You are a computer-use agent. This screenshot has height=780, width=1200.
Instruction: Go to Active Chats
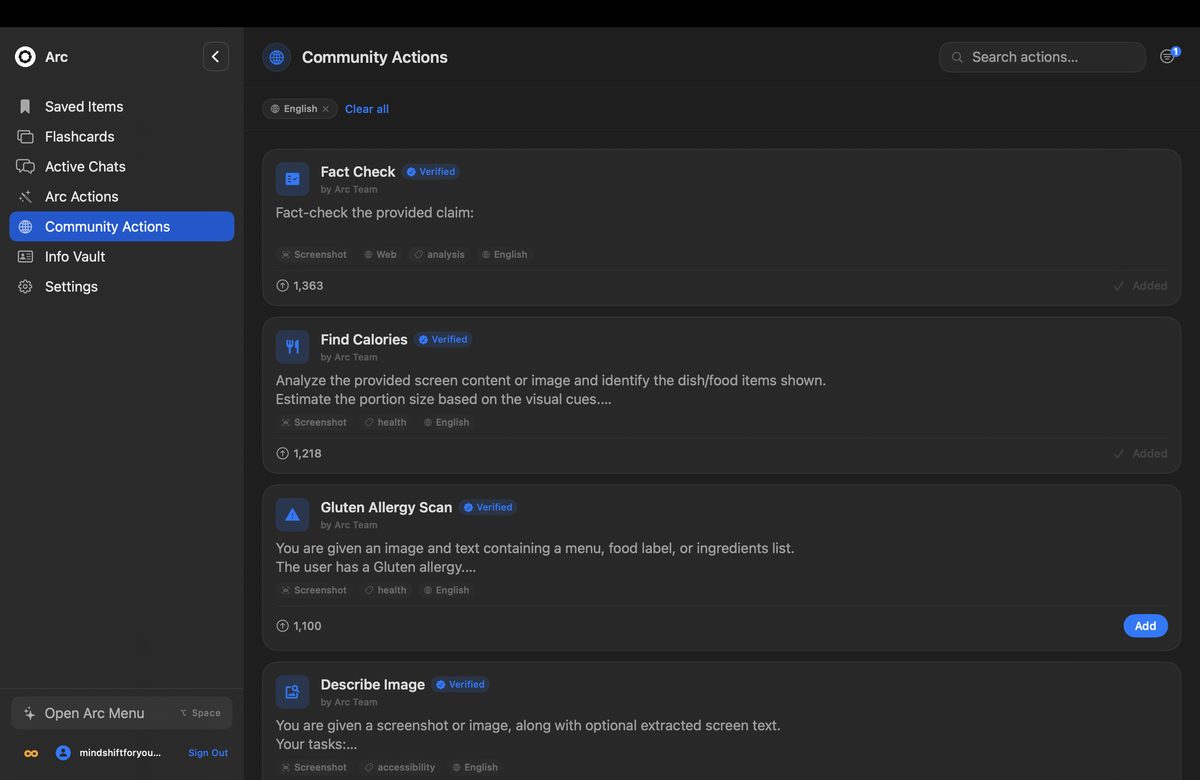122,167
